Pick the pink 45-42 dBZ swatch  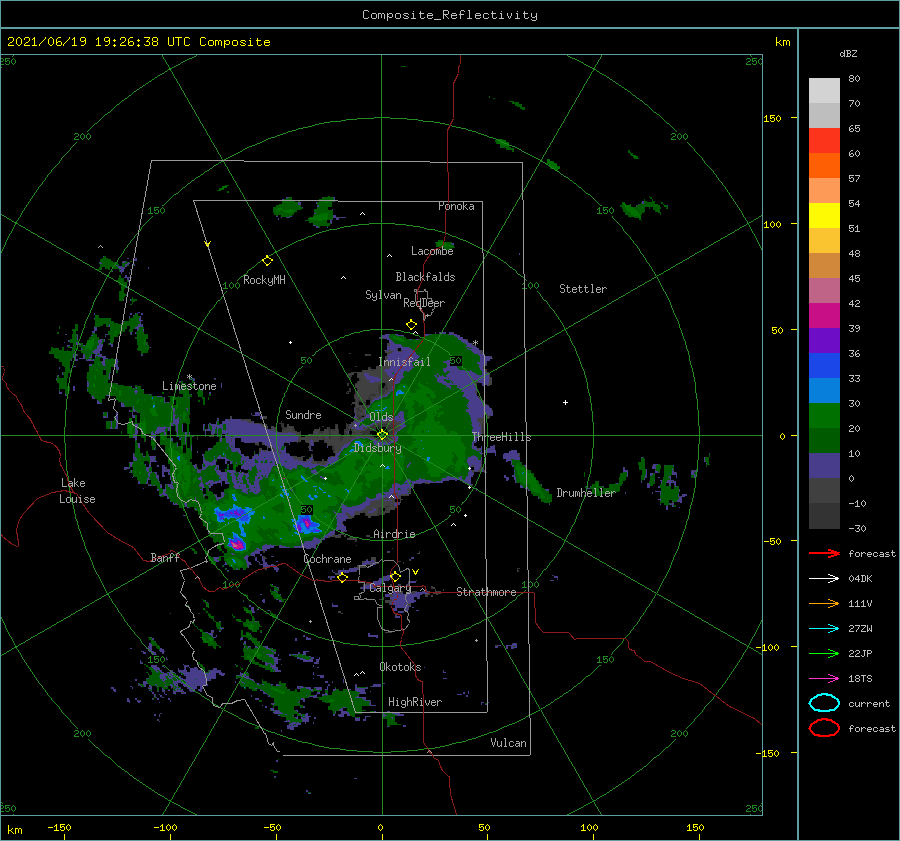824,291
